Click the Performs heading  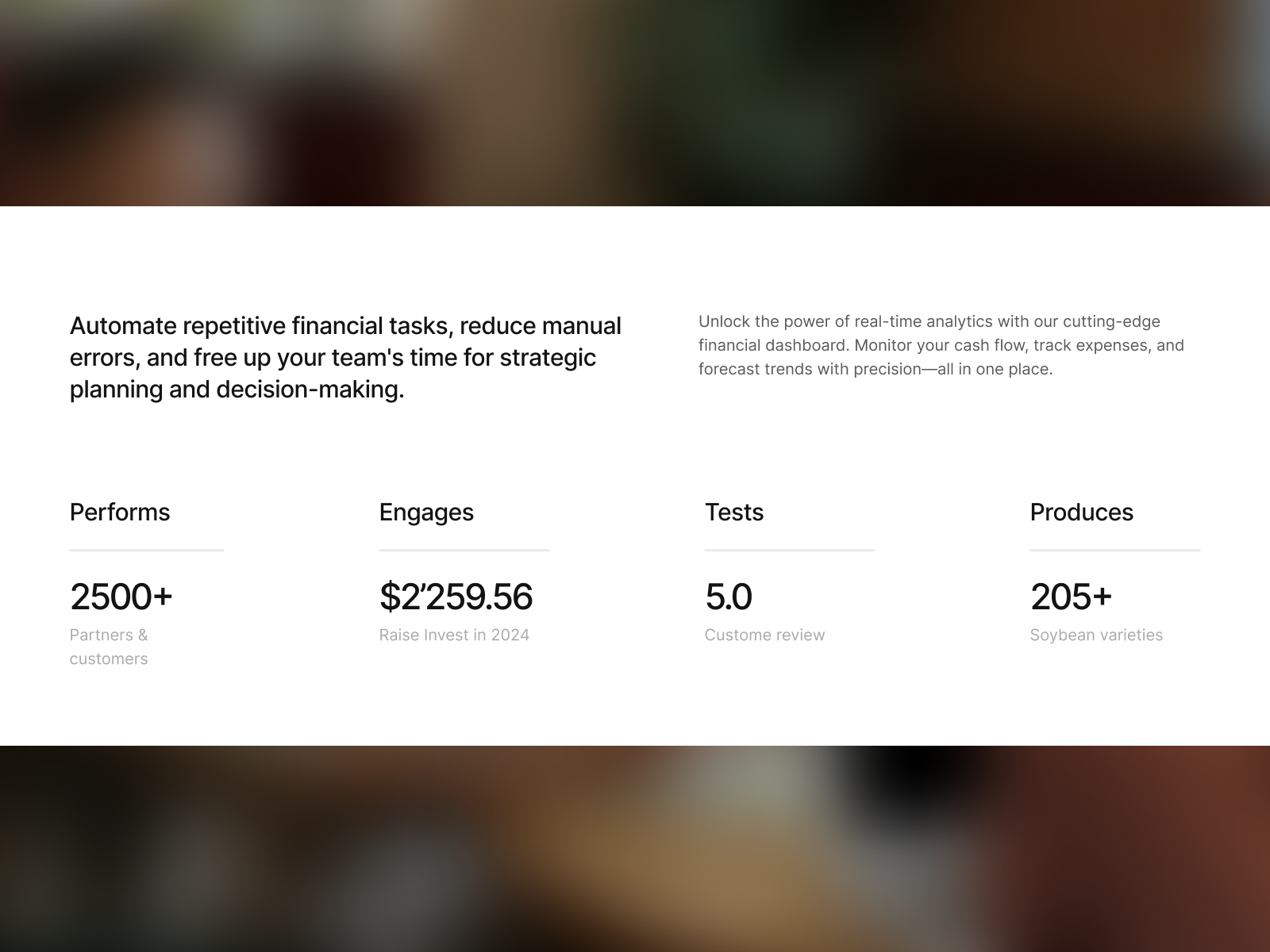120,512
